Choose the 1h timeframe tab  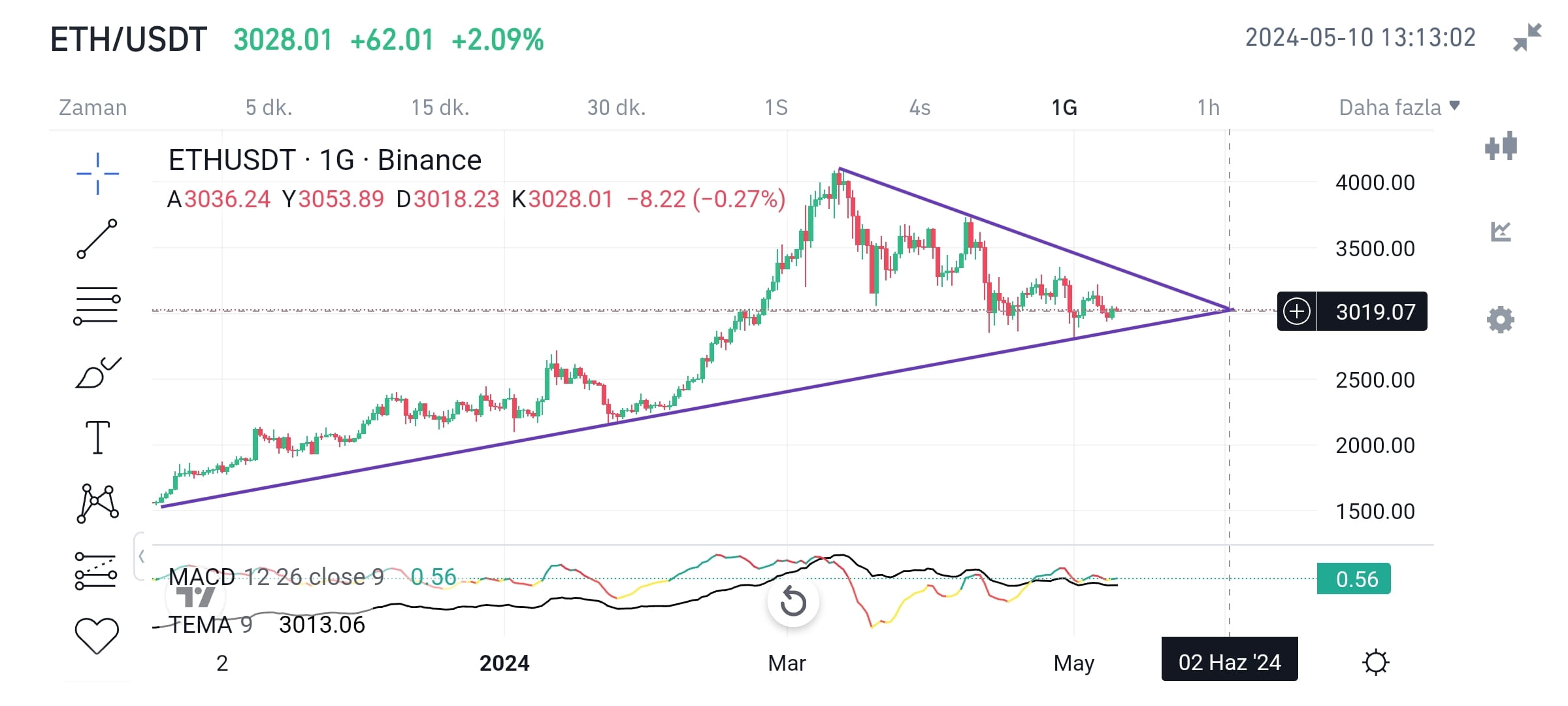[x=1208, y=107]
